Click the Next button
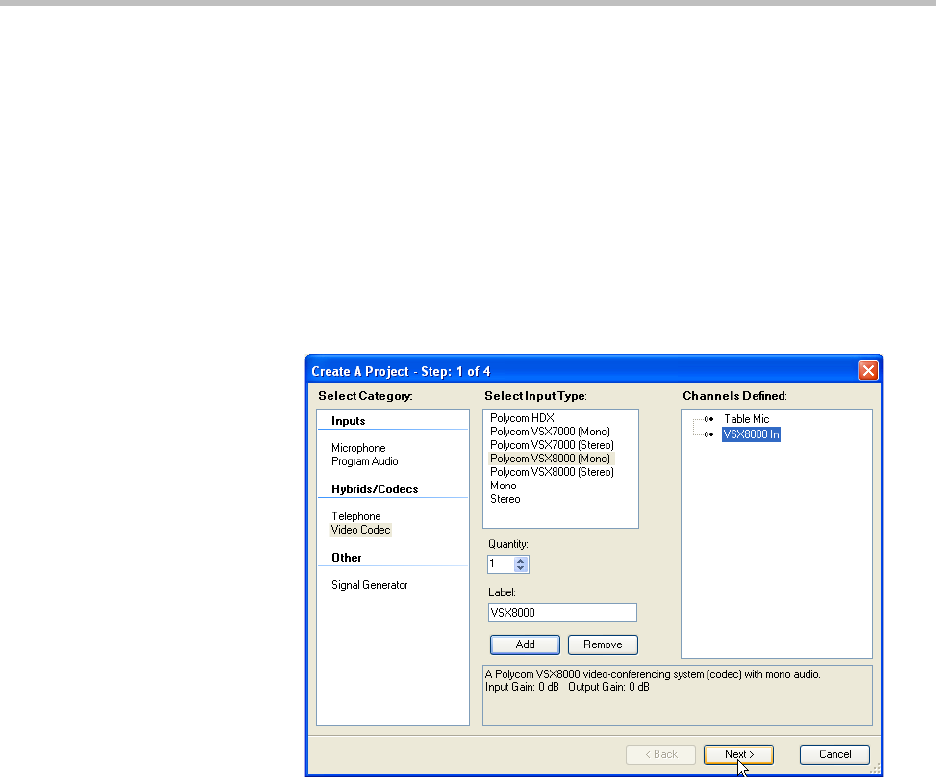The height and width of the screenshot is (777, 936). [739, 754]
